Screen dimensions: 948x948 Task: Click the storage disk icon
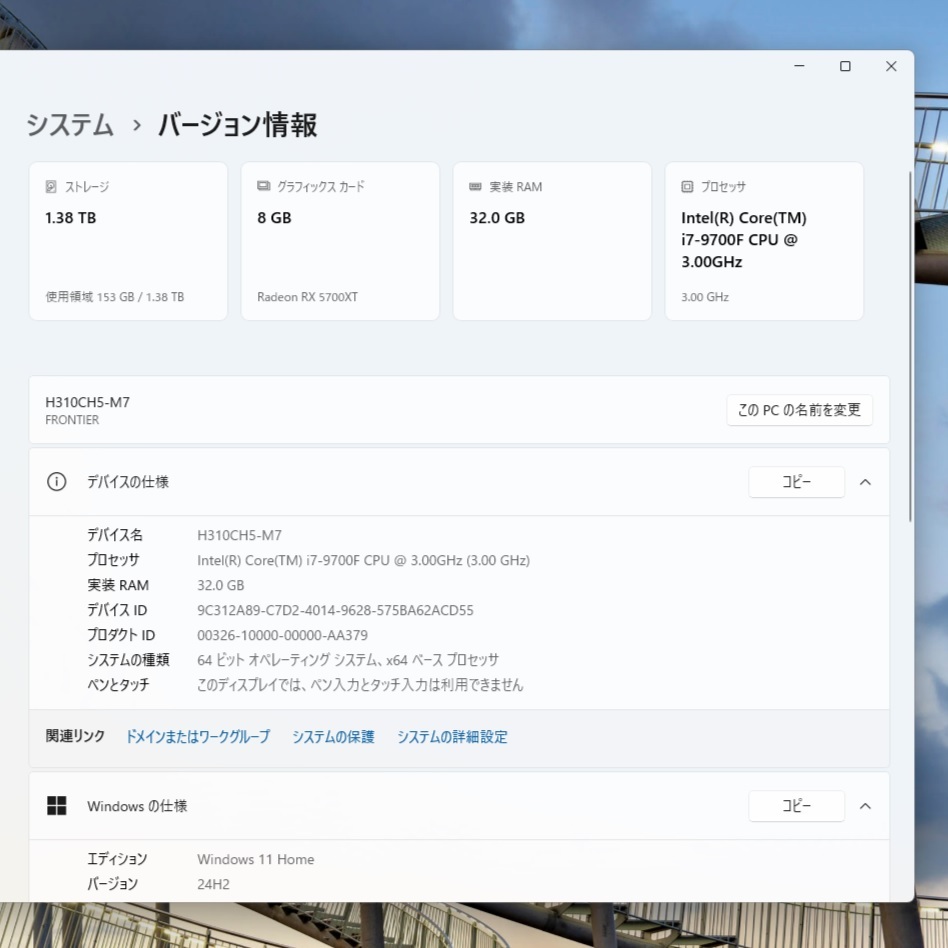51,186
